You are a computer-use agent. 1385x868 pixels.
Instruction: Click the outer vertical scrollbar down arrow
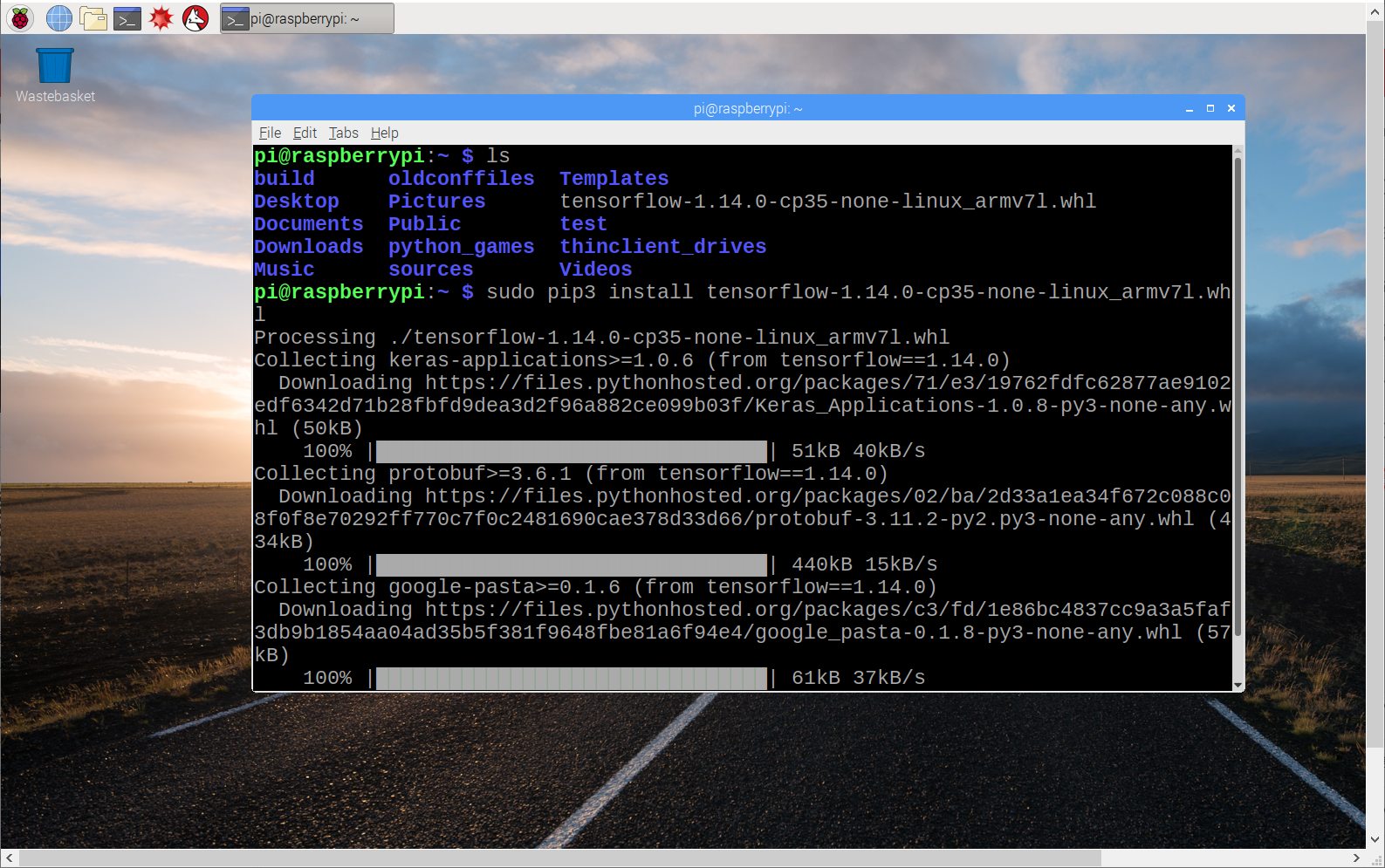click(x=1375, y=840)
